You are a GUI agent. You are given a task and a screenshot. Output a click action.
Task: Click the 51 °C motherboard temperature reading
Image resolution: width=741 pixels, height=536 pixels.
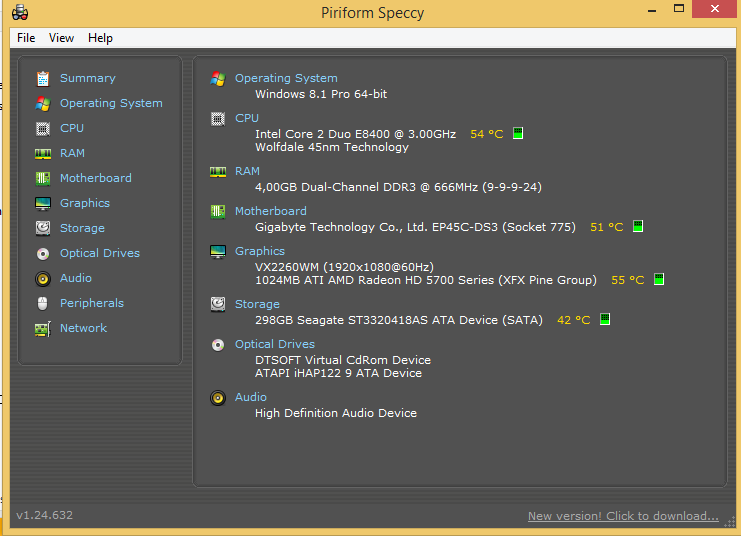pyautogui.click(x=607, y=227)
